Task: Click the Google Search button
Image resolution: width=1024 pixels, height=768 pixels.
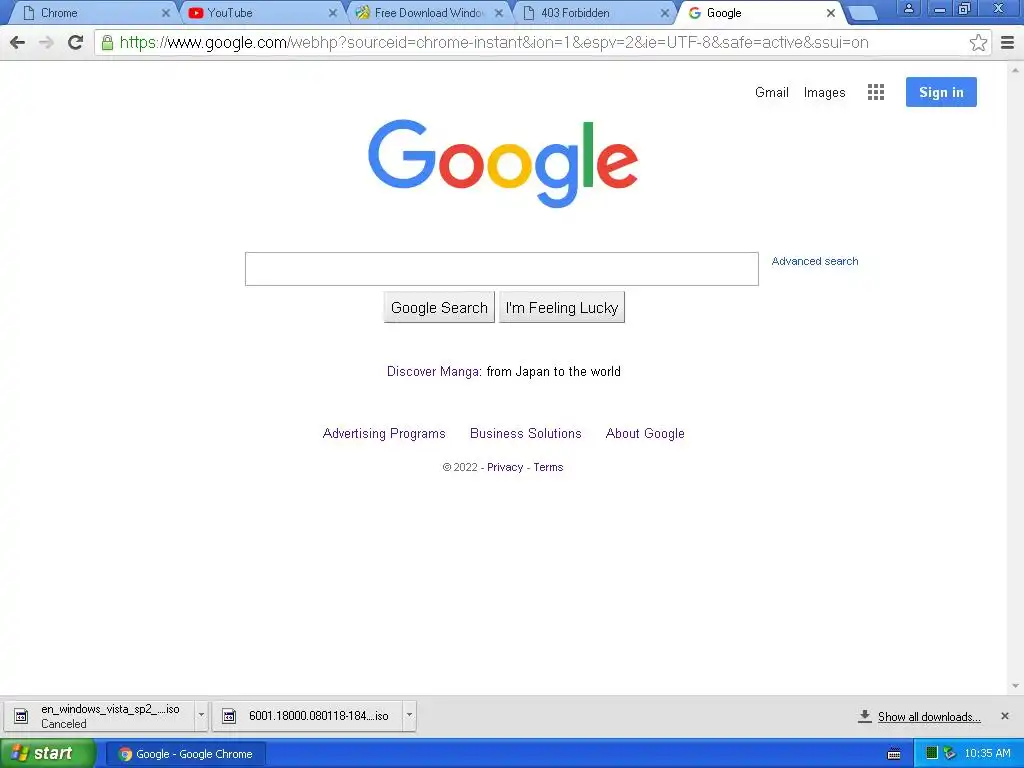Action: coord(439,308)
